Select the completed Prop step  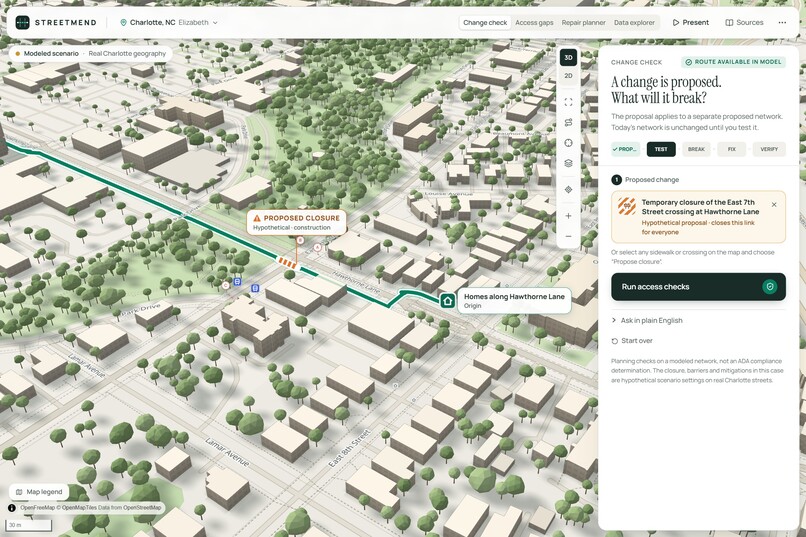[625, 149]
